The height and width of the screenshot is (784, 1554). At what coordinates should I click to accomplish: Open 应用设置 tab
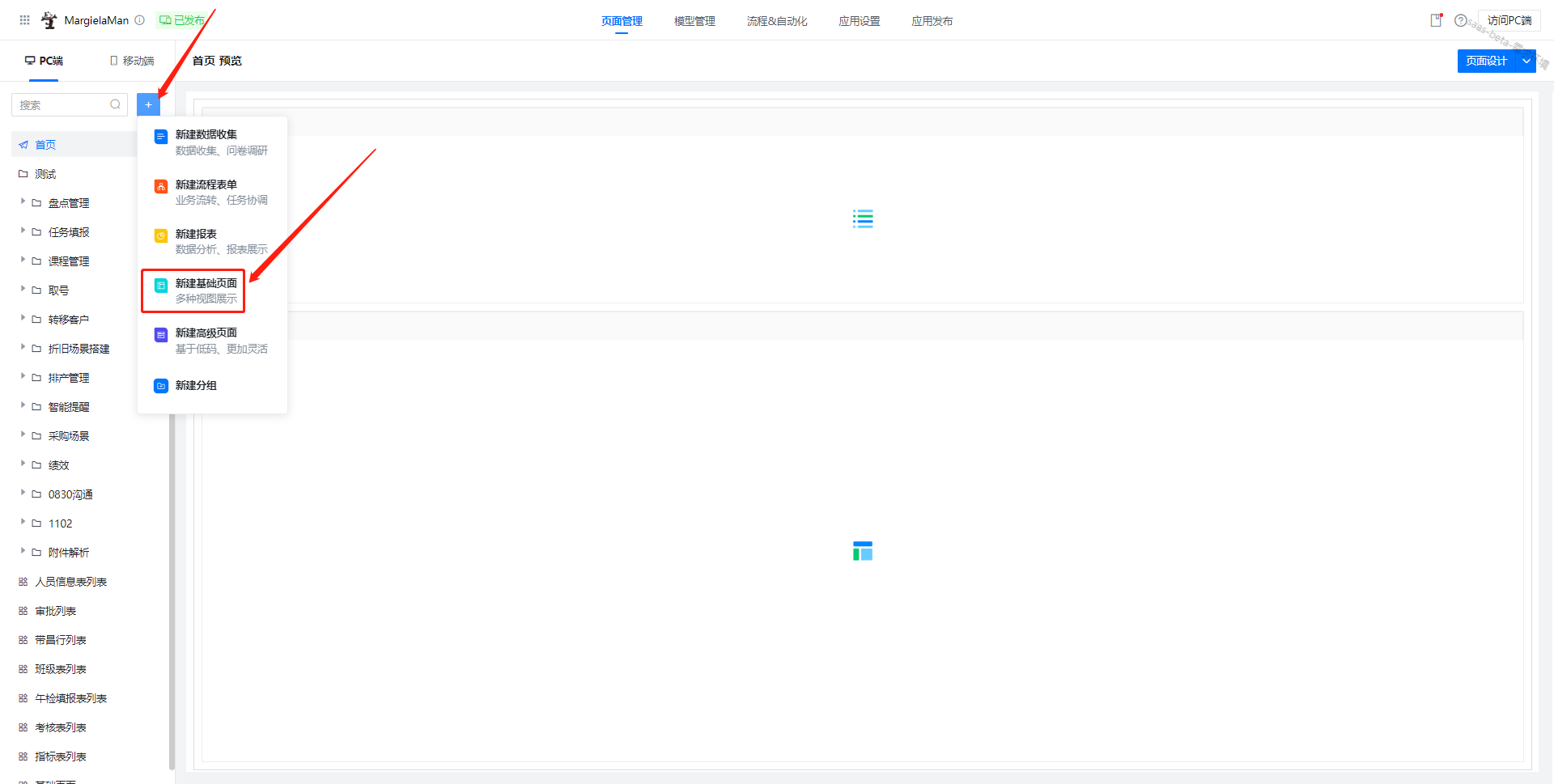[x=860, y=21]
